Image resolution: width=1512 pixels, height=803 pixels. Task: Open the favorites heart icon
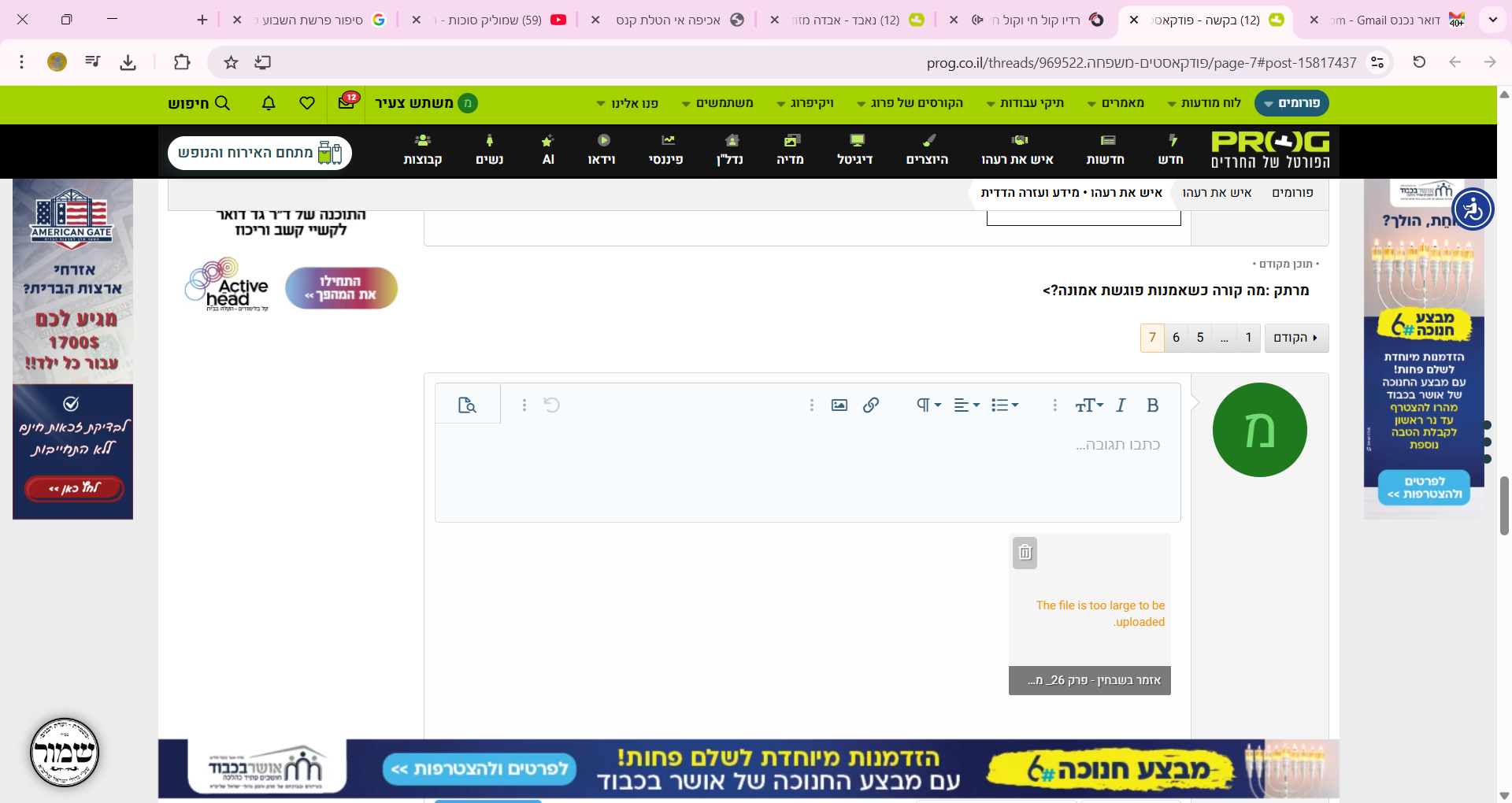point(307,103)
